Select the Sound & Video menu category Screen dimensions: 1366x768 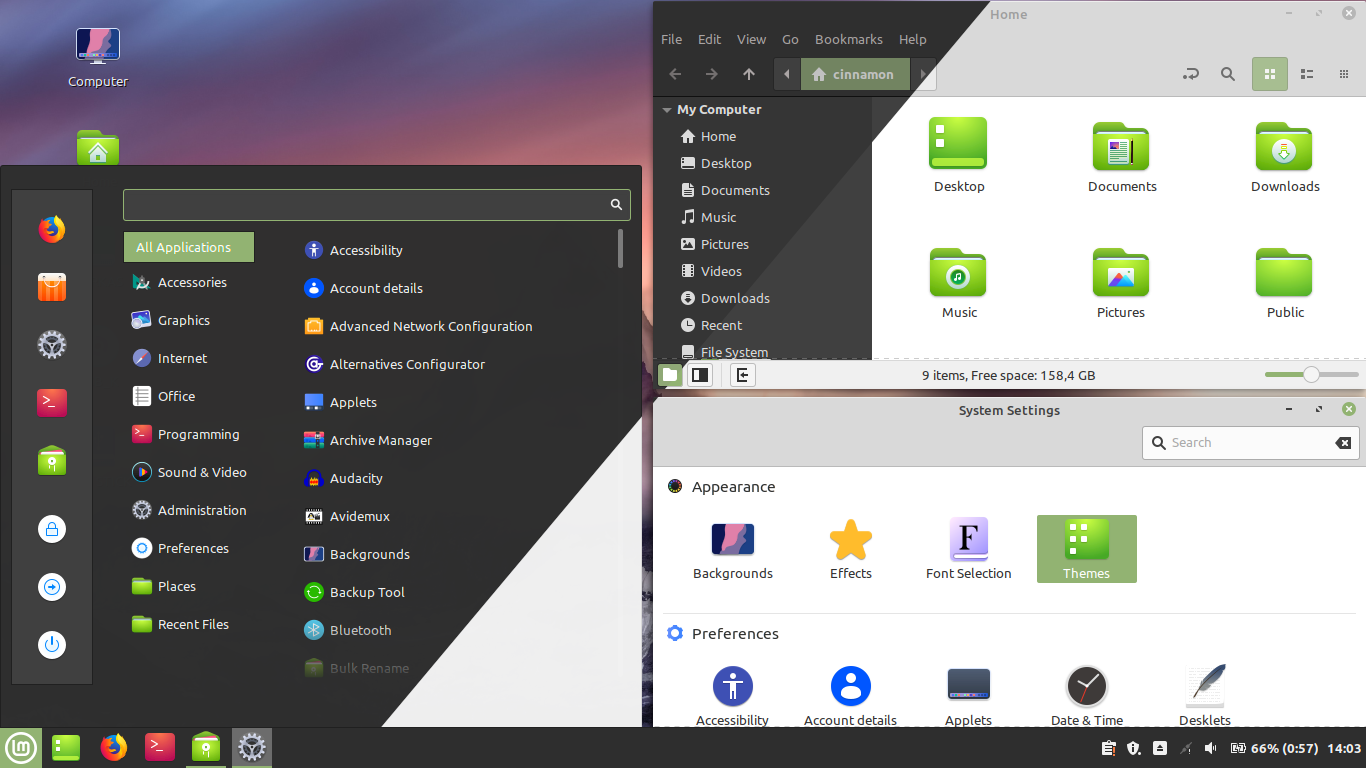click(189, 472)
